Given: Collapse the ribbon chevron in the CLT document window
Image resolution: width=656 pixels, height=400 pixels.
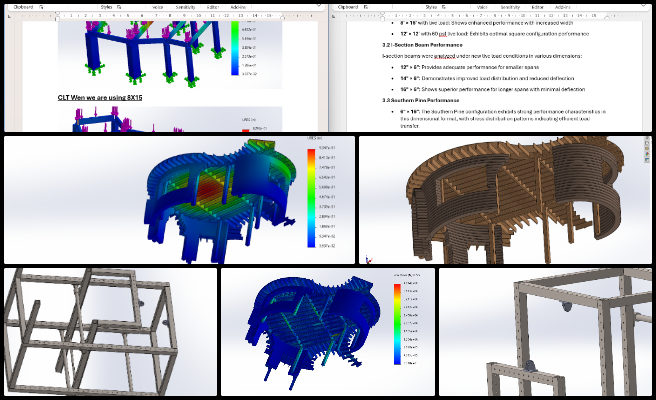Looking at the screenshot, I should tap(319, 6).
